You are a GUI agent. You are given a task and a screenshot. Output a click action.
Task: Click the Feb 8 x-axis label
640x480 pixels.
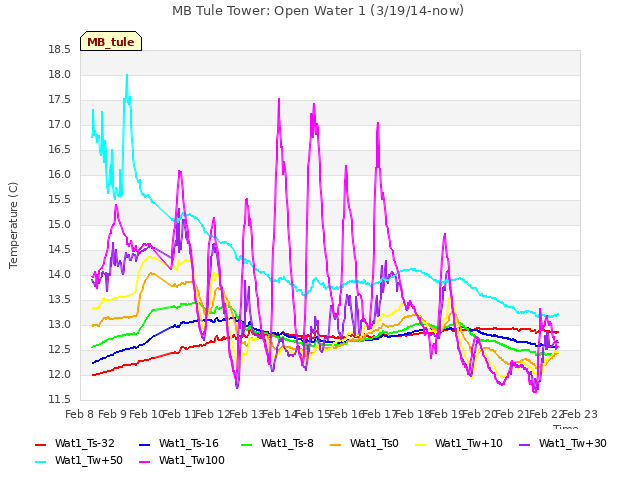(80, 414)
